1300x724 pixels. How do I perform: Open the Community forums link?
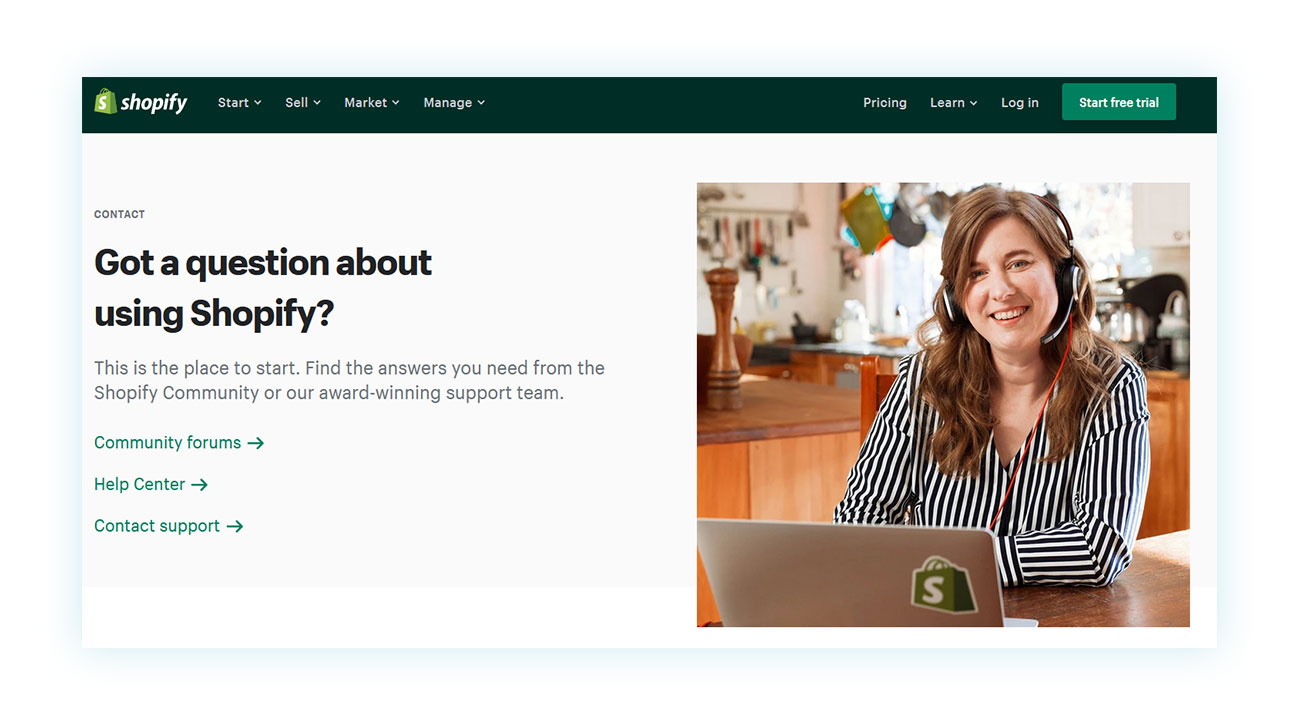168,443
